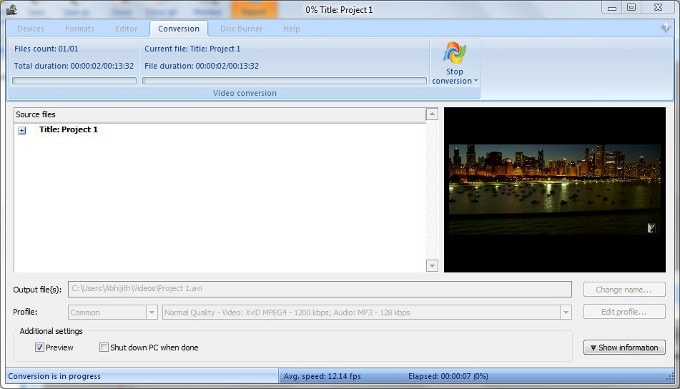Close the converter window
Image resolution: width=680 pixels, height=389 pixels.
coord(658,7)
